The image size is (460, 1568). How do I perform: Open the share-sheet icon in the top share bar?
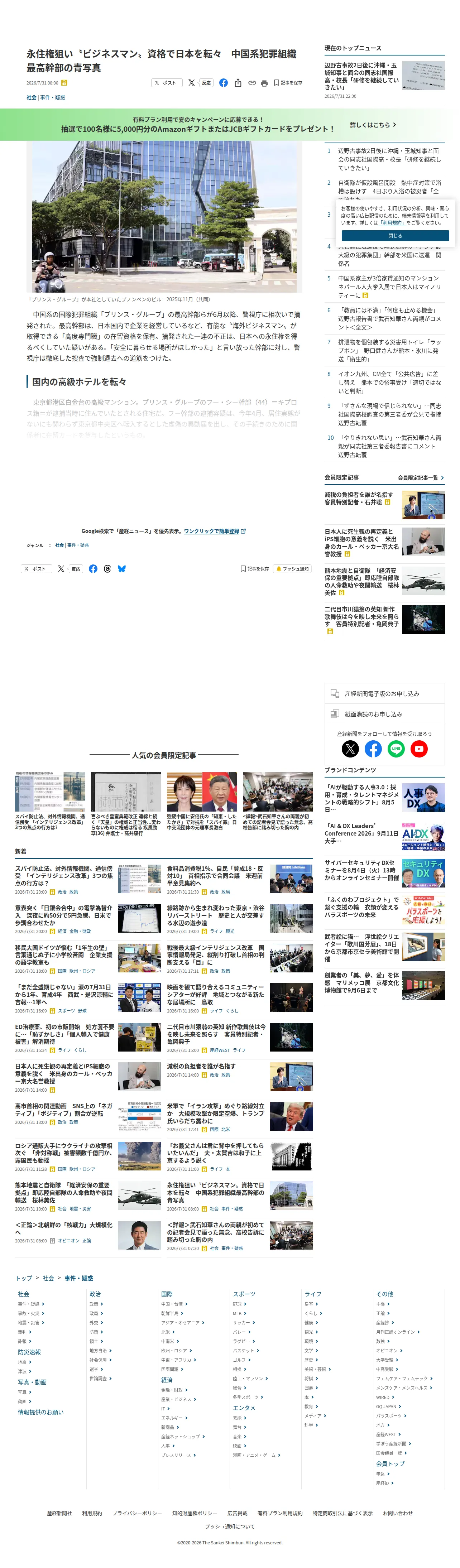pyautogui.click(x=238, y=83)
